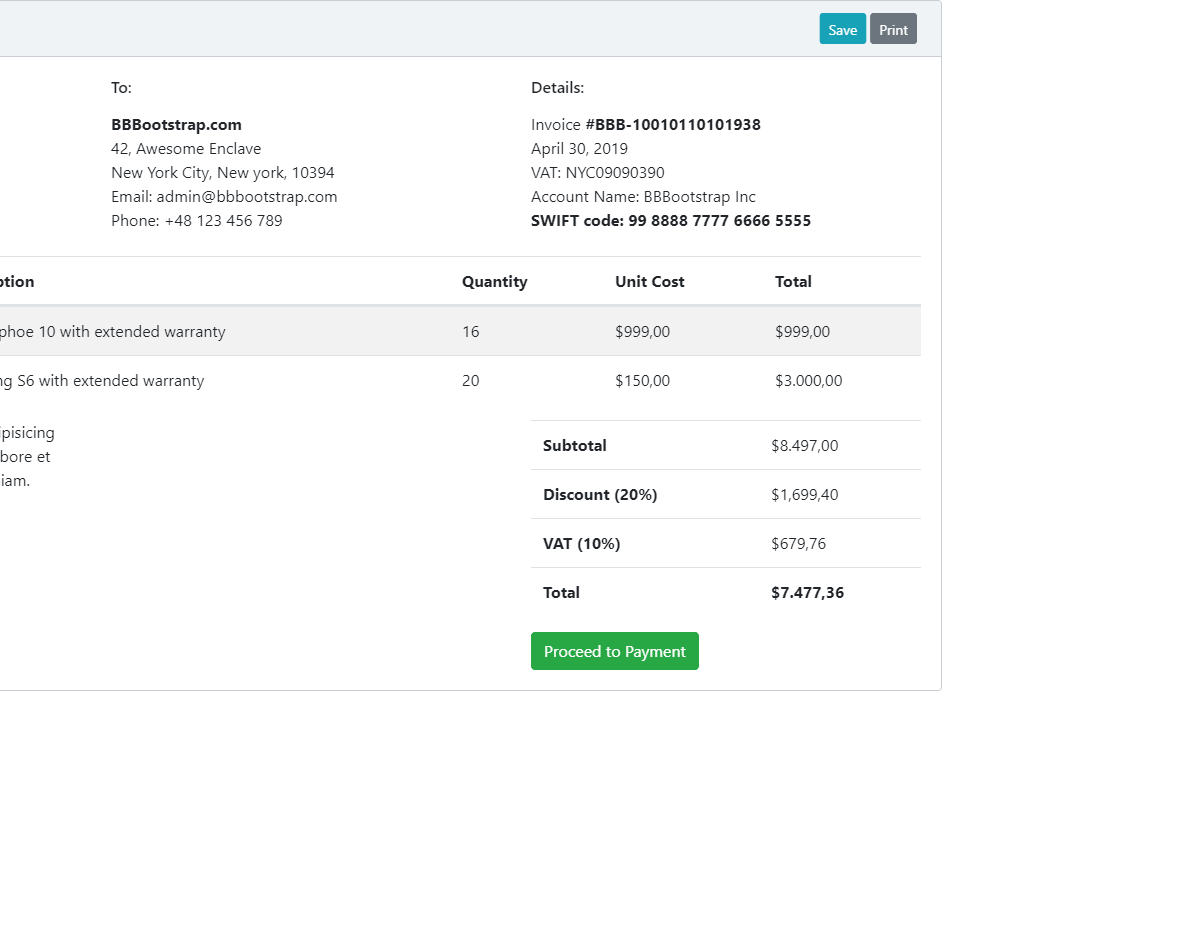The image size is (1200, 952).
Task: Click the VAT number NYC09090390
Action: click(615, 173)
